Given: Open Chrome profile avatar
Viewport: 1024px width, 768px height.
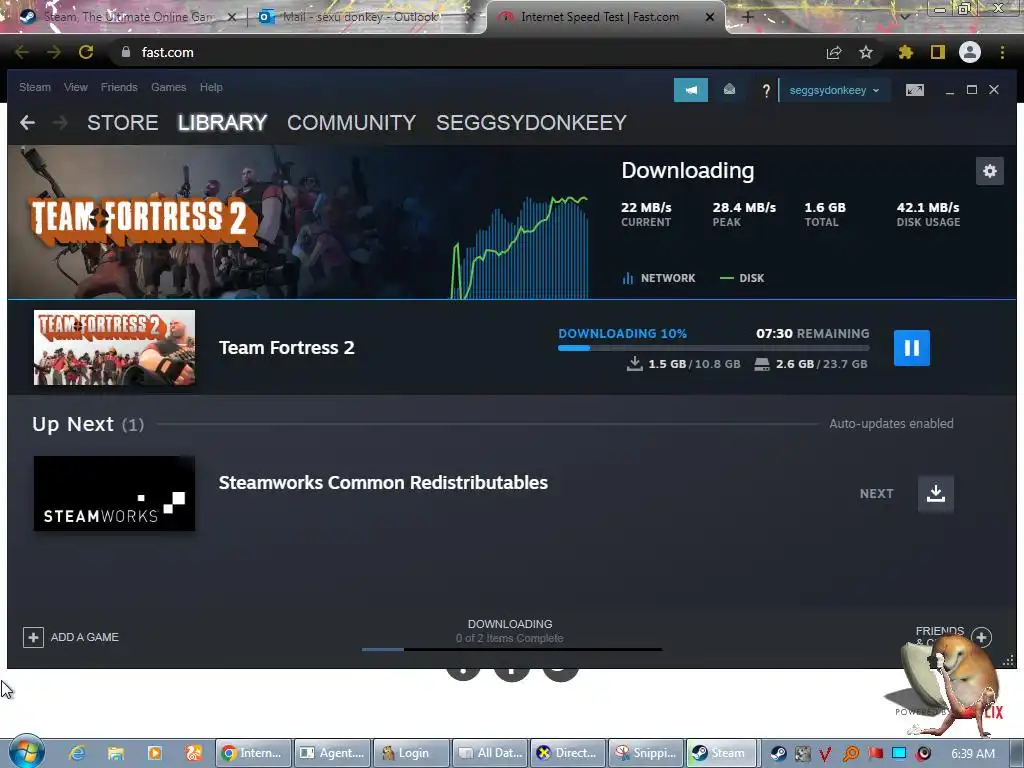Looking at the screenshot, I should click(970, 52).
